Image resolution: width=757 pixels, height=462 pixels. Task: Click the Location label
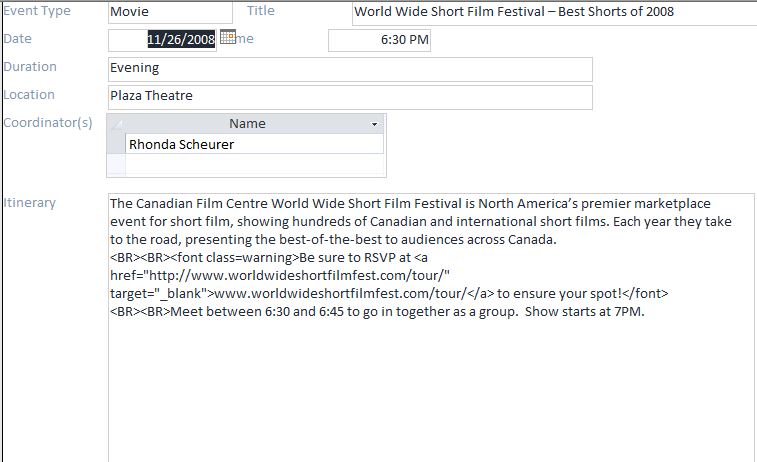[x=30, y=95]
